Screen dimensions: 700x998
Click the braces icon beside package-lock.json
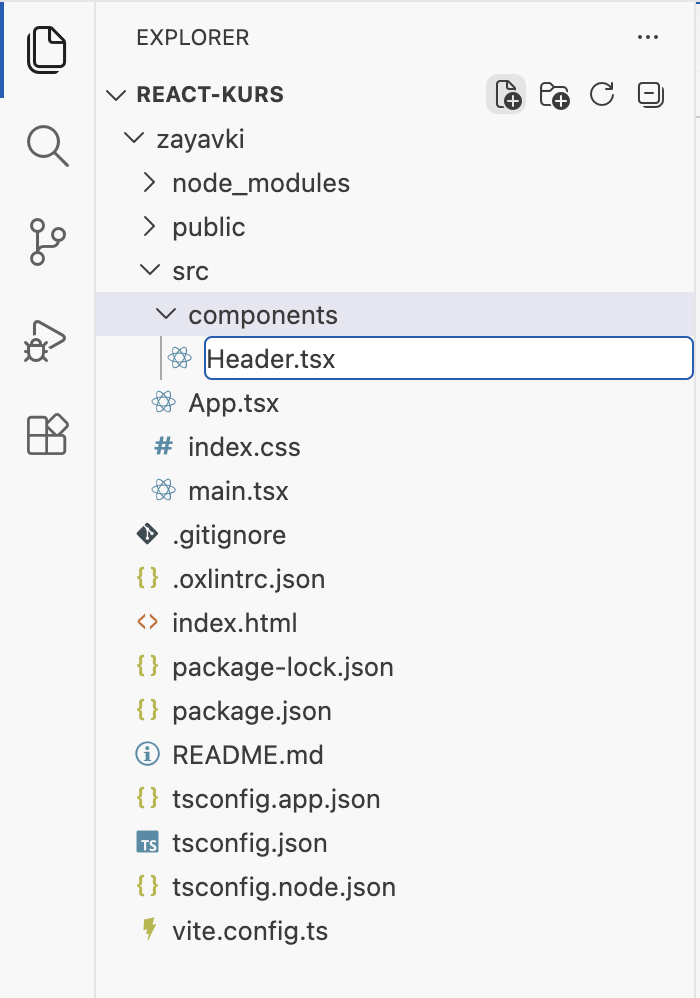[x=147, y=666]
